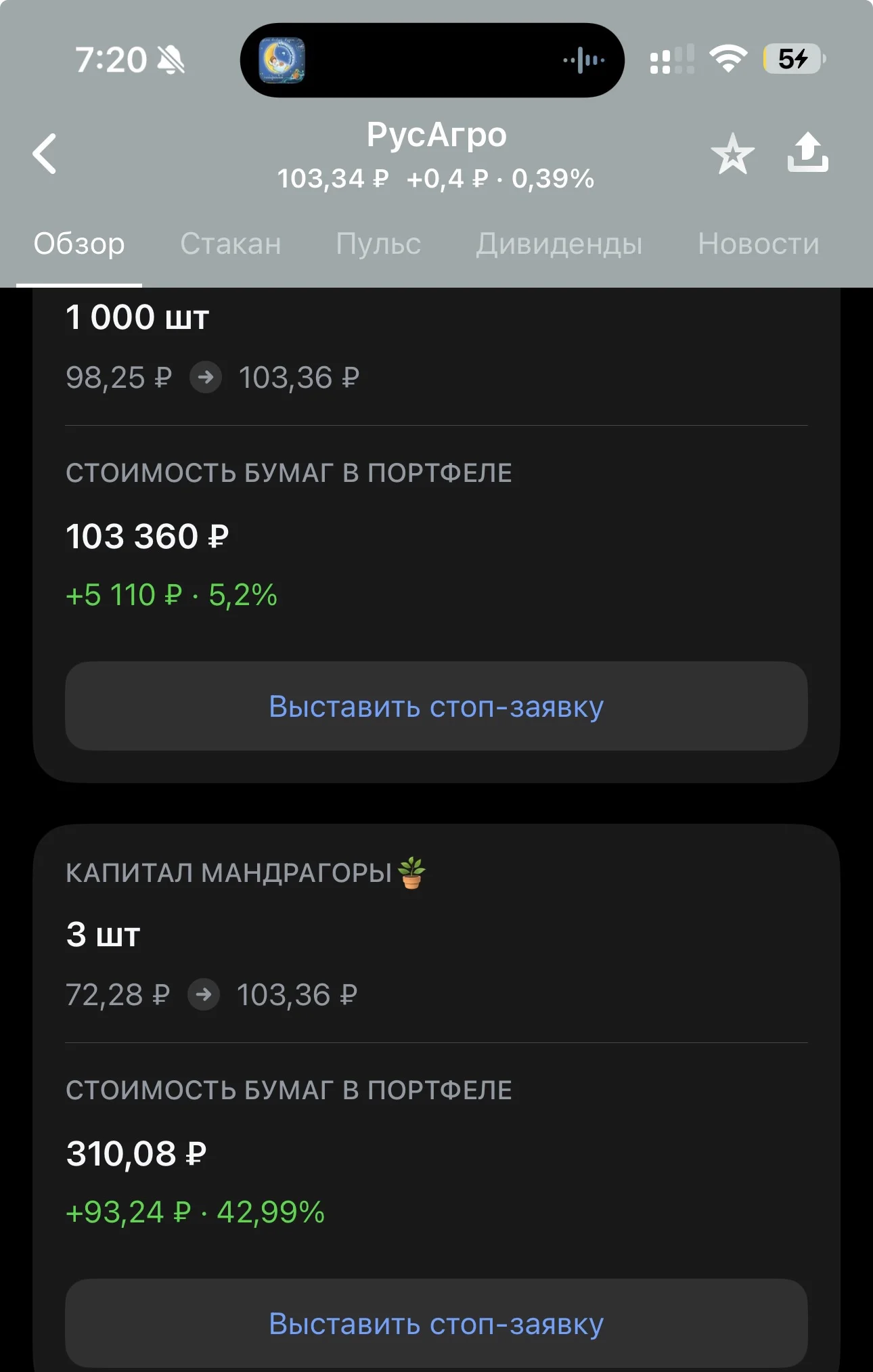Screen dimensions: 873x1372
Task: Open the Новости tab
Action: (x=759, y=244)
